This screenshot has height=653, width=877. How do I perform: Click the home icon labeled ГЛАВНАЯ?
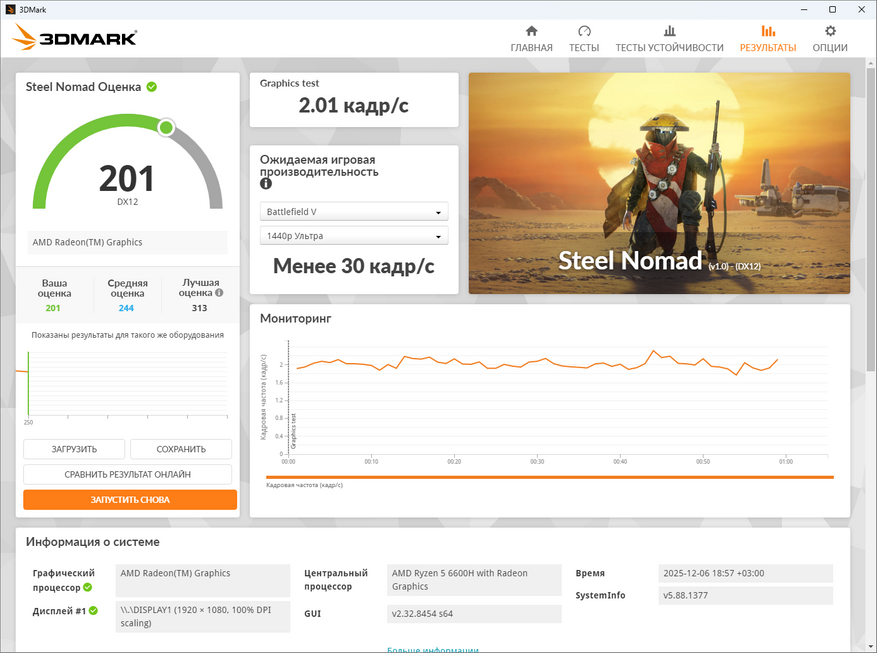(531, 32)
